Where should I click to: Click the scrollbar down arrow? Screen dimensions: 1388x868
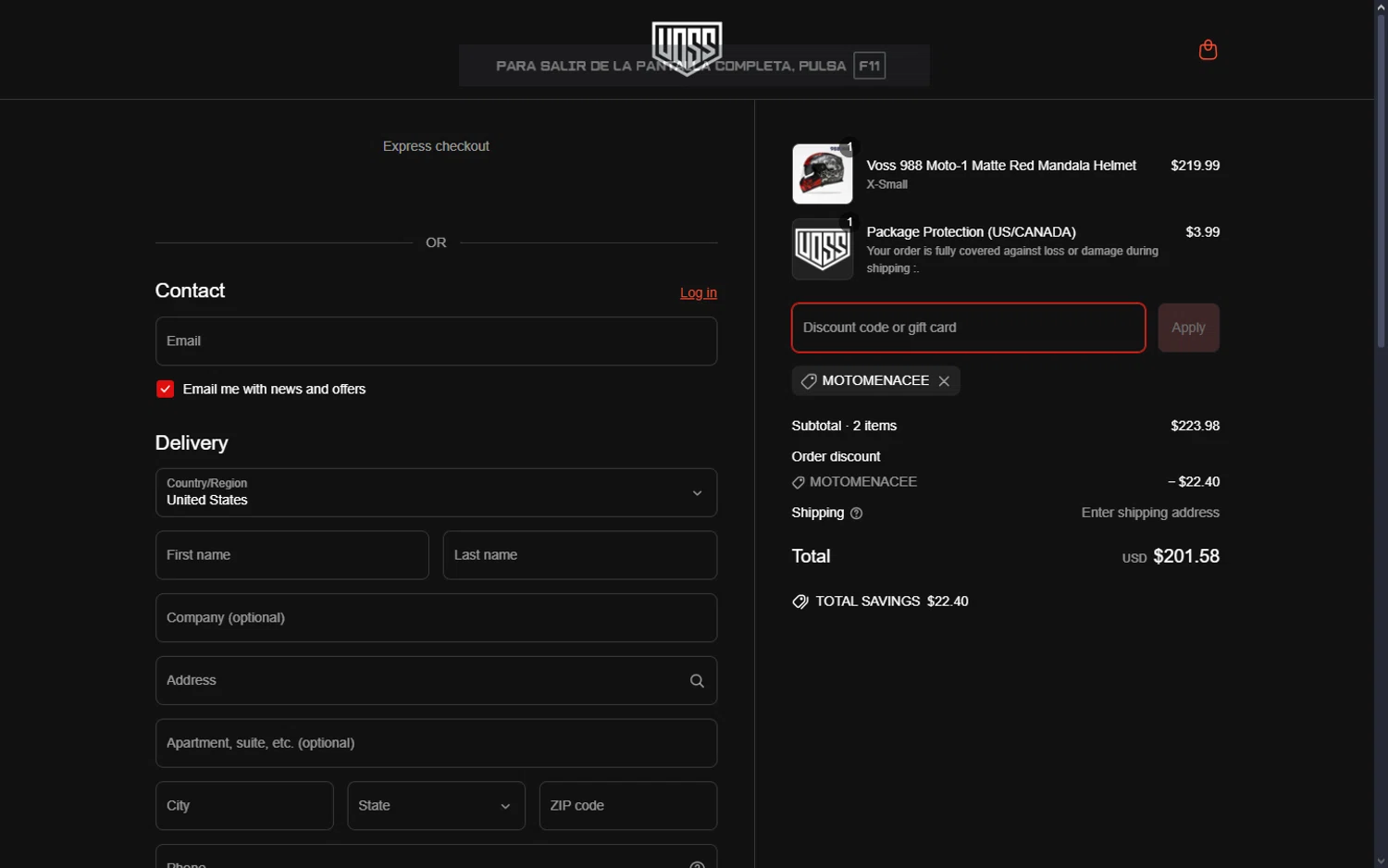[x=1381, y=861]
